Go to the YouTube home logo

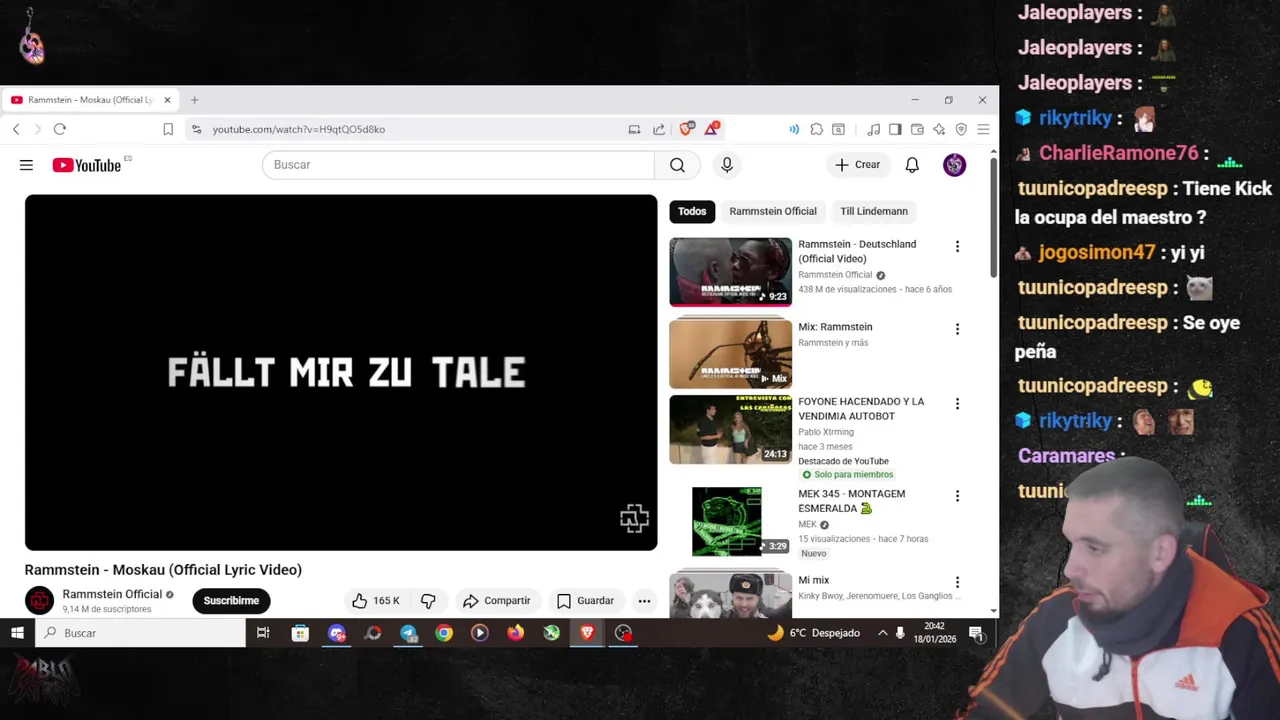(x=86, y=165)
